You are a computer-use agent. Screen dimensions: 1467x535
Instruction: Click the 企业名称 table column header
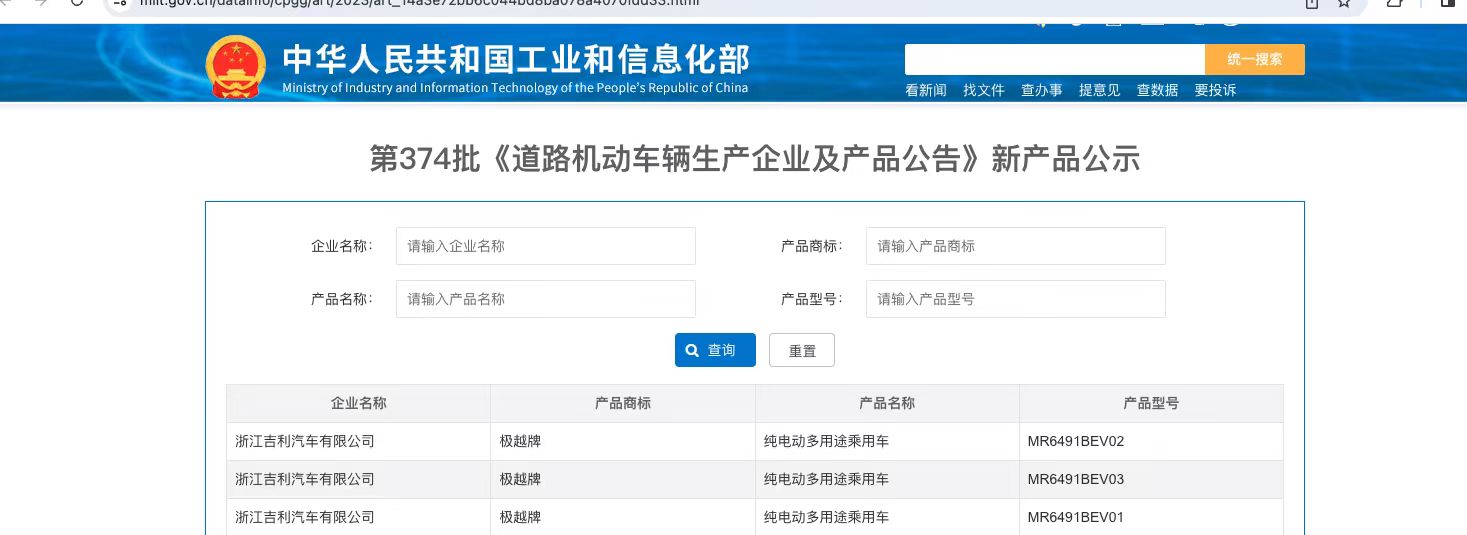tap(358, 403)
